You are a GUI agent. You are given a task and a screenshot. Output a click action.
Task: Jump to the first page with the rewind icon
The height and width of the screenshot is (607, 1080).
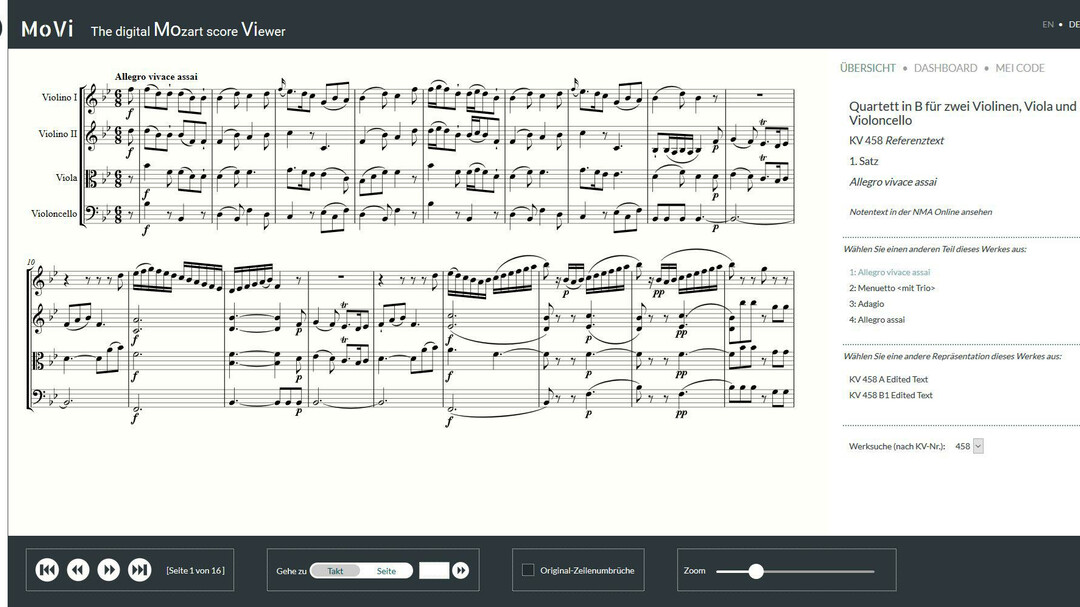(x=46, y=569)
